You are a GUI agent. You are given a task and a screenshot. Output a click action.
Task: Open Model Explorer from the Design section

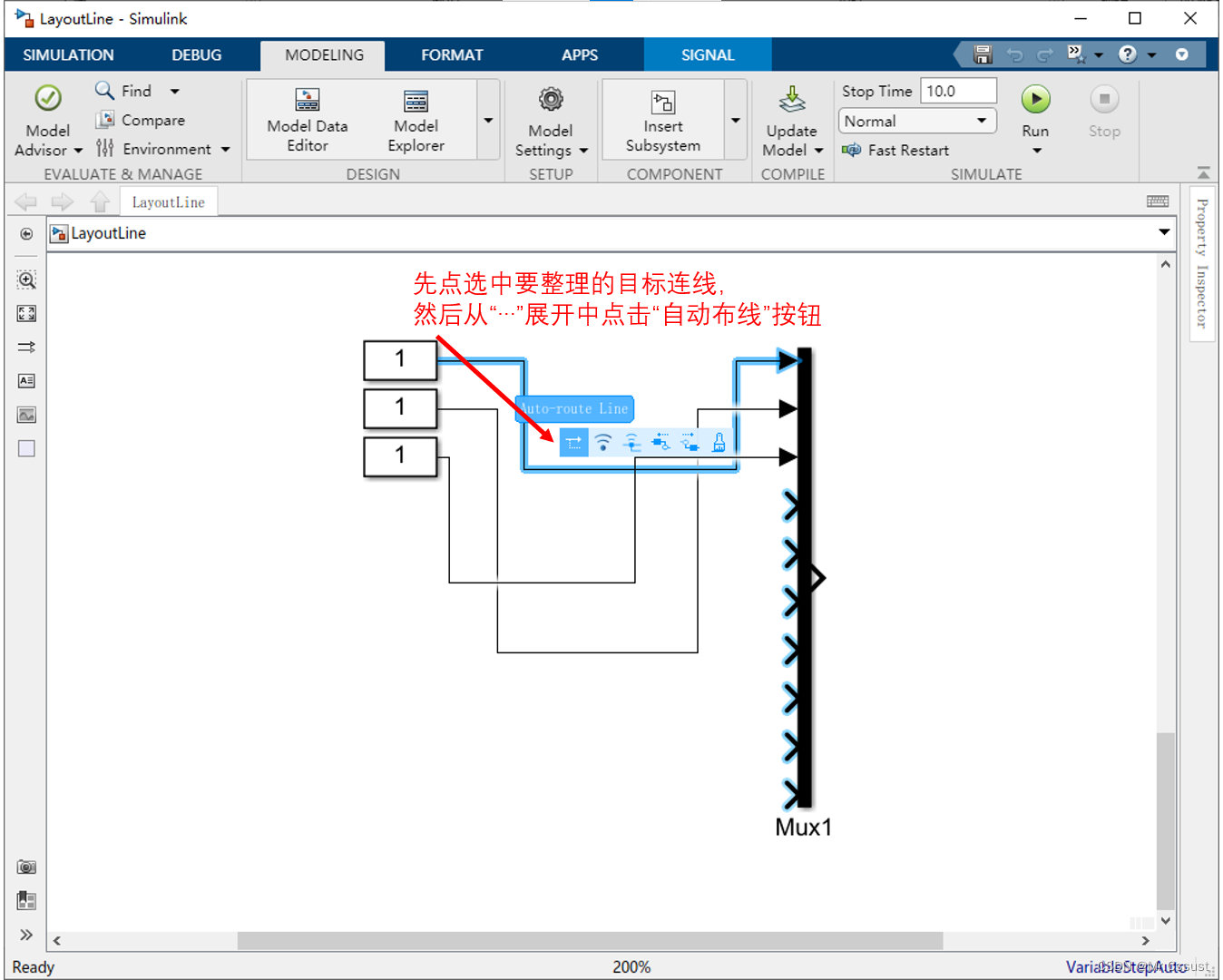tap(415, 119)
